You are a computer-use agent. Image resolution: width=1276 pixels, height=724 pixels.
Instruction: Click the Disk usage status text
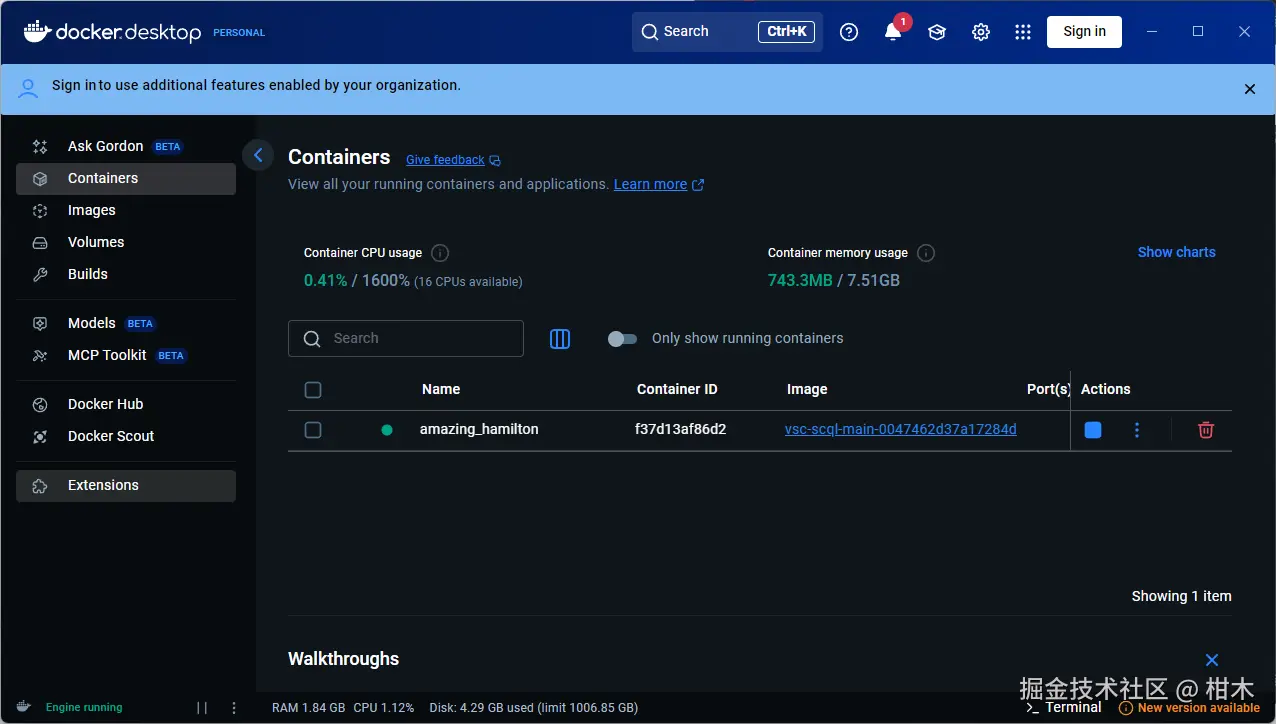[533, 707]
